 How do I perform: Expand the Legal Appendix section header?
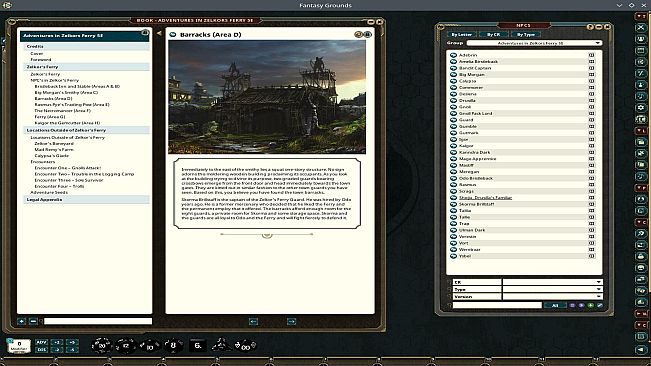[x=86, y=200]
